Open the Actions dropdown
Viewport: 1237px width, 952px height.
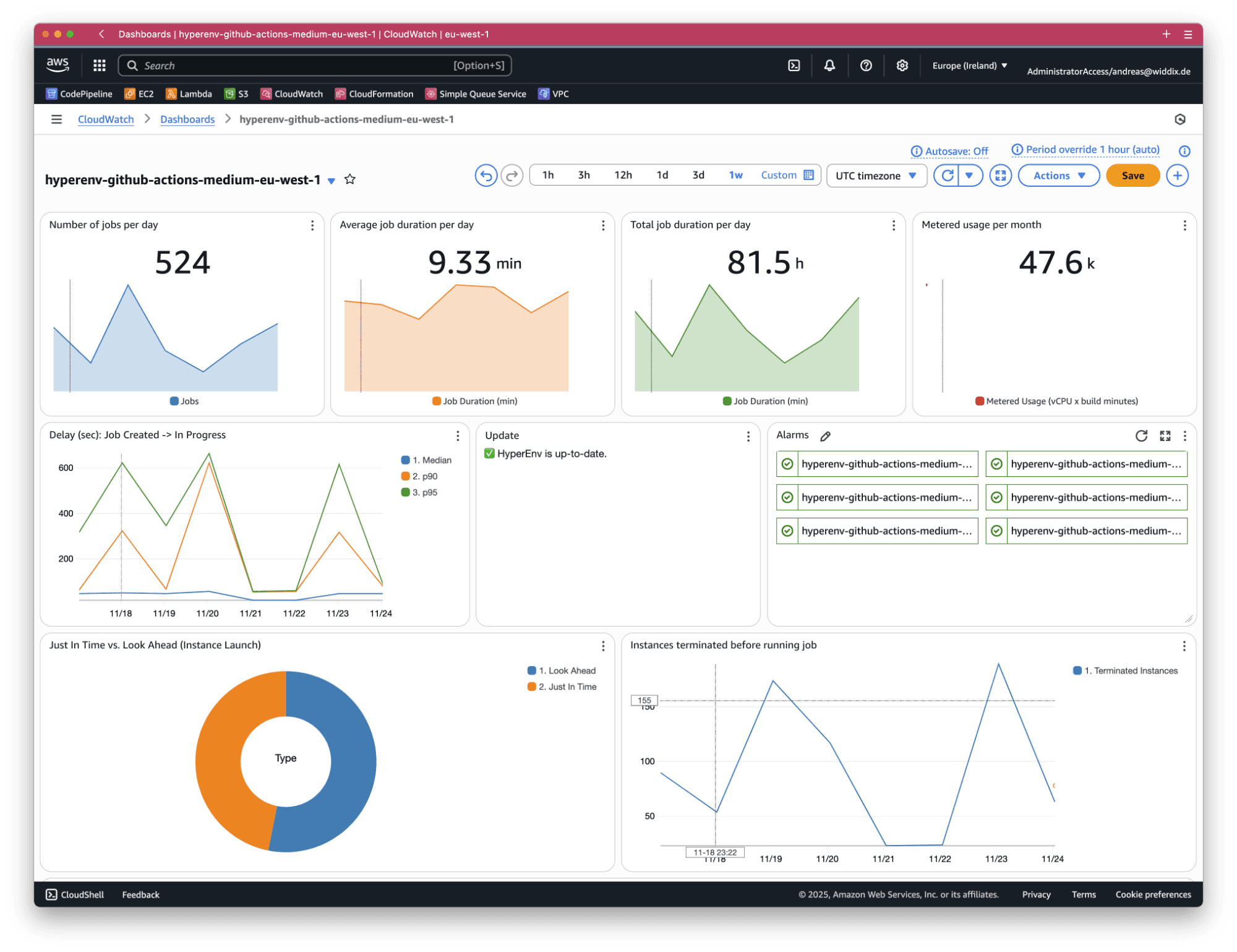[1058, 175]
